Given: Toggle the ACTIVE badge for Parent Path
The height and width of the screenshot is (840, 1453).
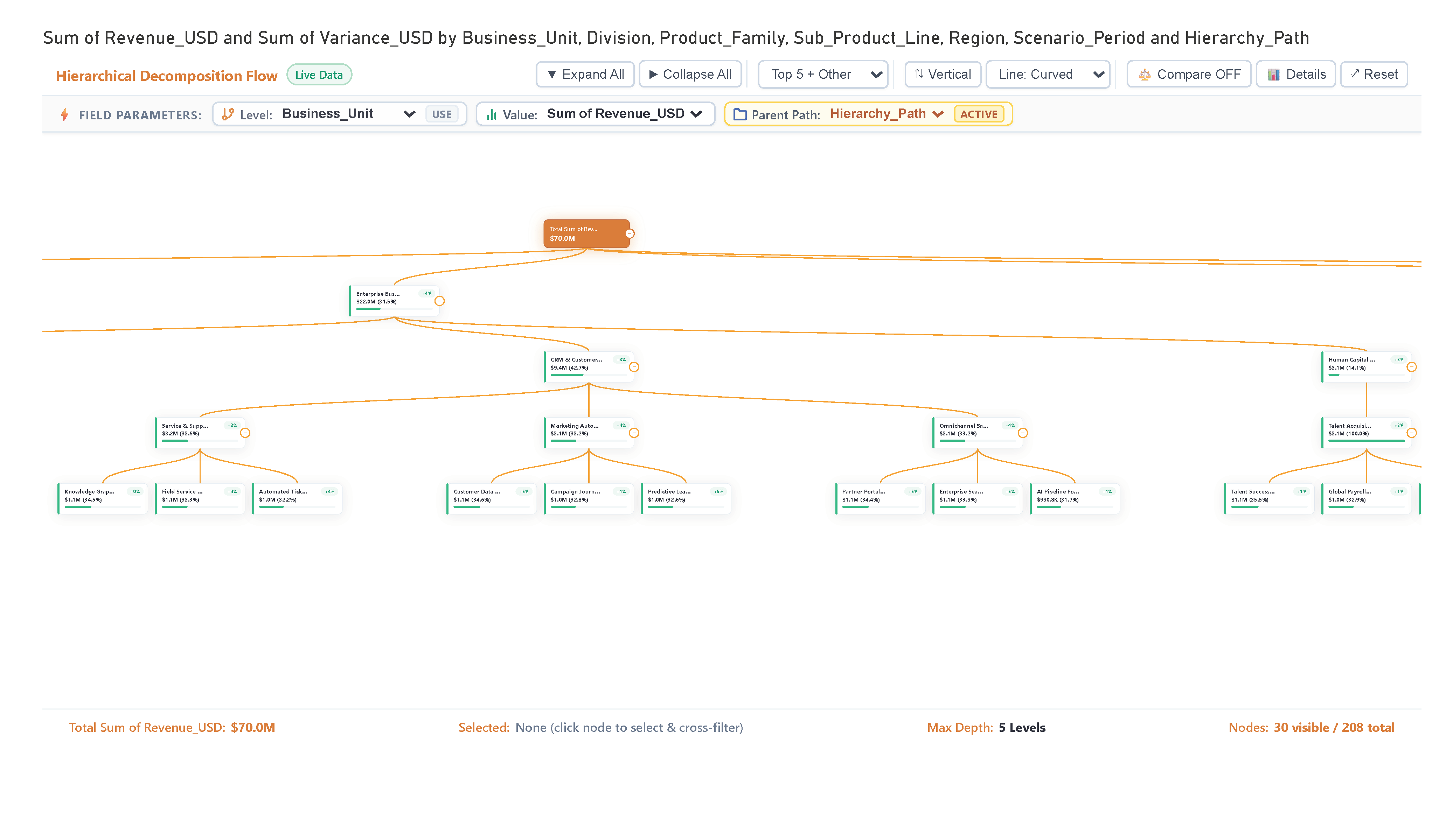Looking at the screenshot, I should (979, 114).
